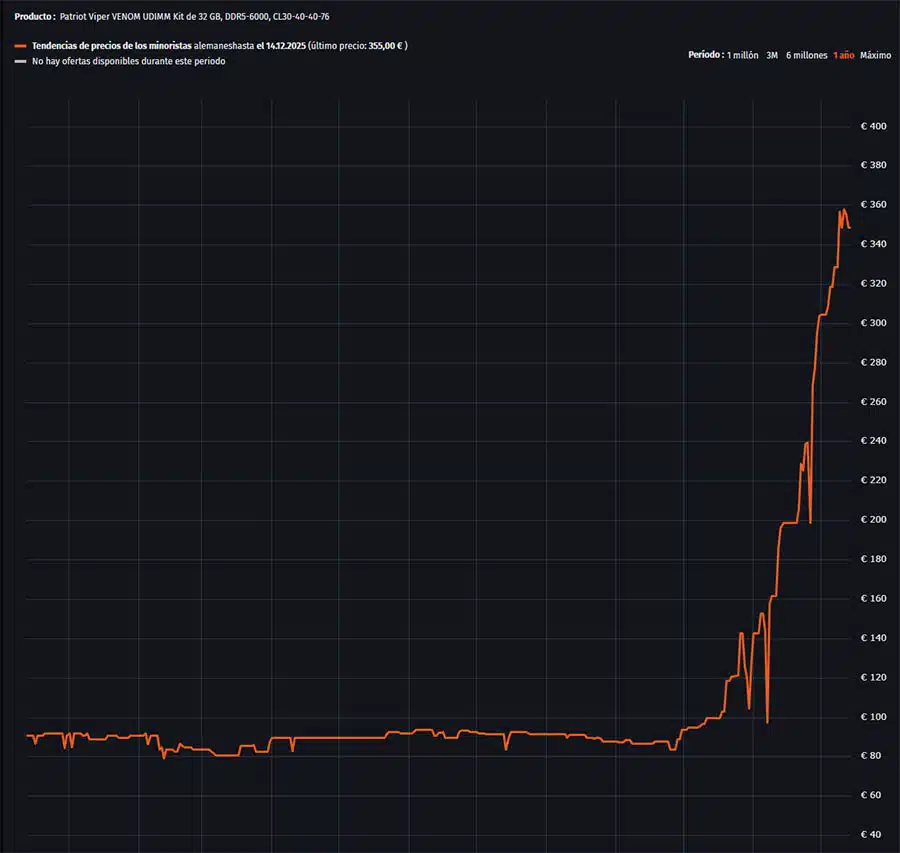Click the grey legend color marker
The image size is (900, 853).
click(x=21, y=61)
